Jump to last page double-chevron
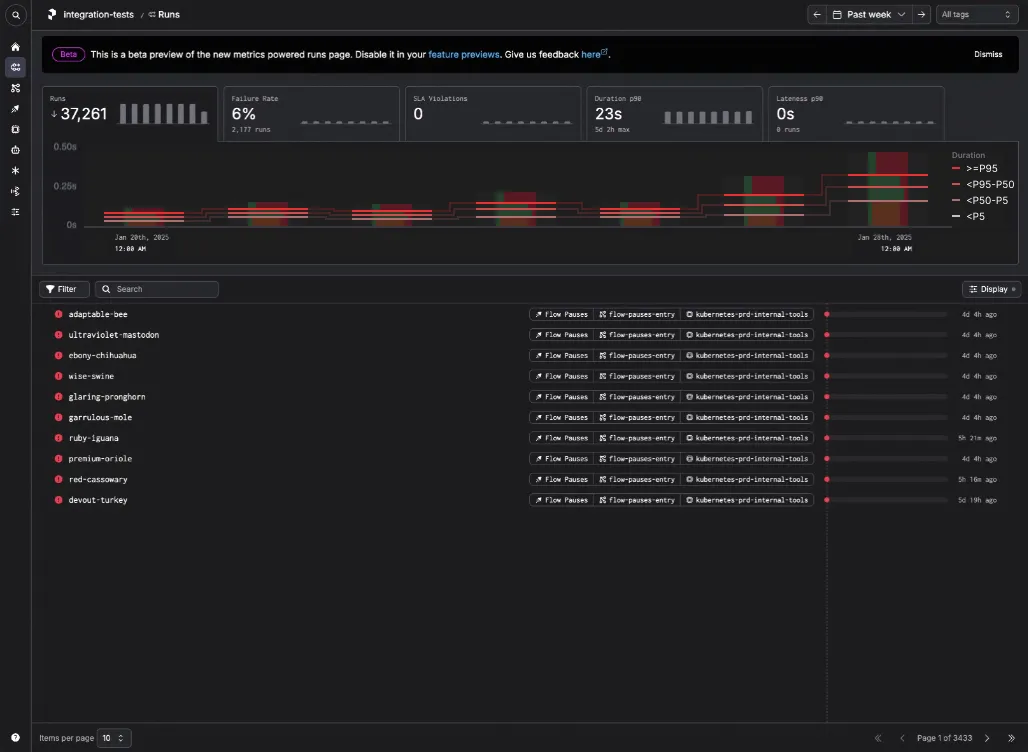 (x=1011, y=738)
